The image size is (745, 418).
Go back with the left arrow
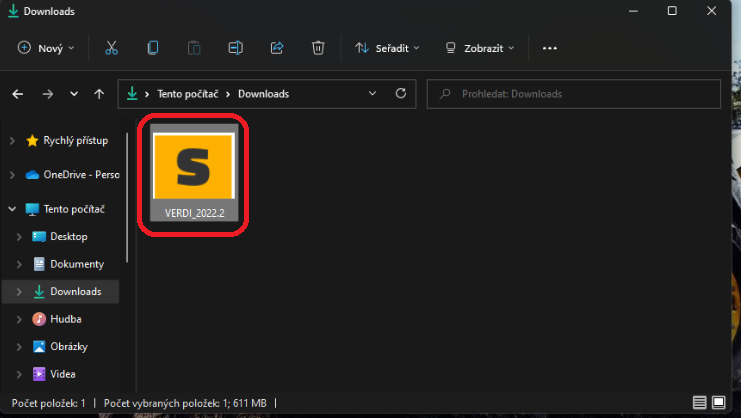18,94
